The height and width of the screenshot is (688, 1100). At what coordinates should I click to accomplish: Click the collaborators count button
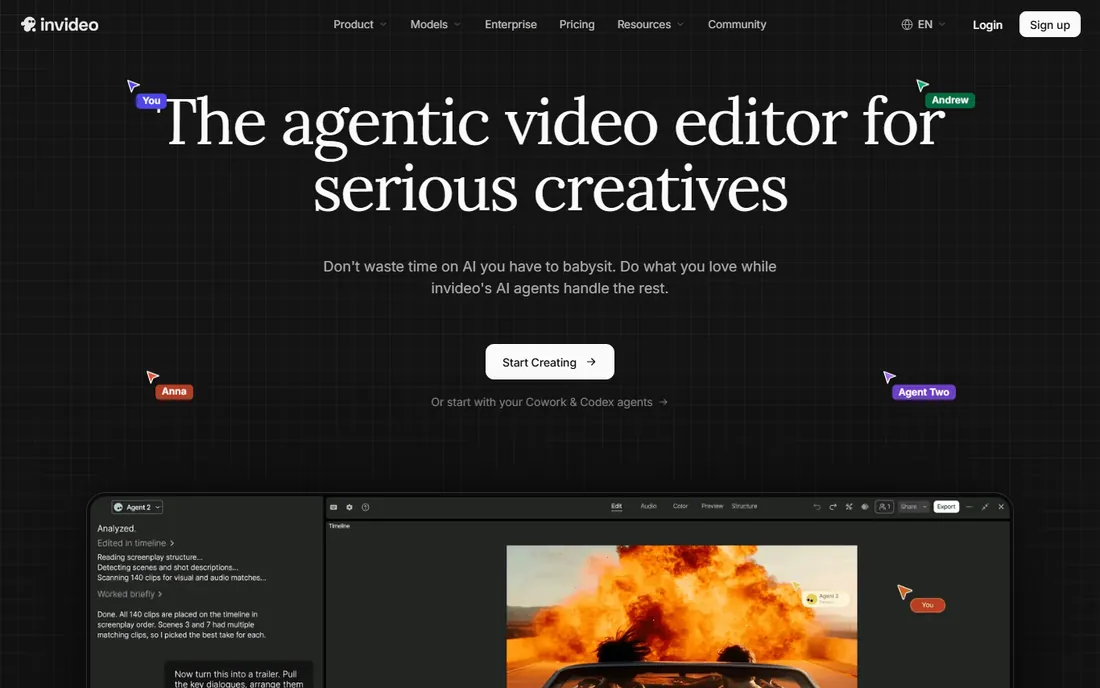pyautogui.click(x=885, y=507)
